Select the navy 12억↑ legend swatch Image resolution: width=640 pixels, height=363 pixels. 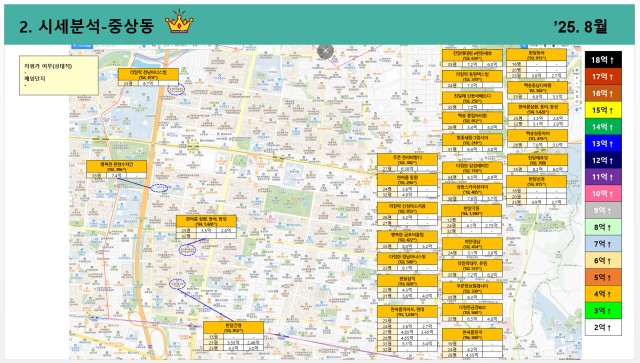point(603,160)
